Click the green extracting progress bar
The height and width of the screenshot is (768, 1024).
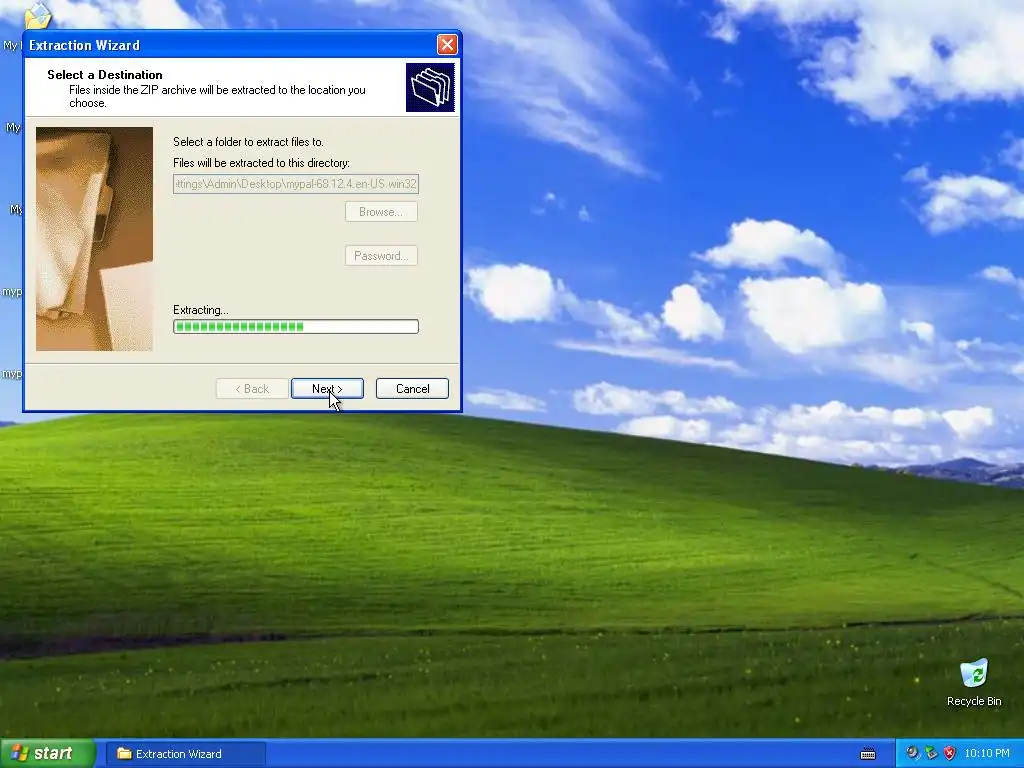[296, 327]
